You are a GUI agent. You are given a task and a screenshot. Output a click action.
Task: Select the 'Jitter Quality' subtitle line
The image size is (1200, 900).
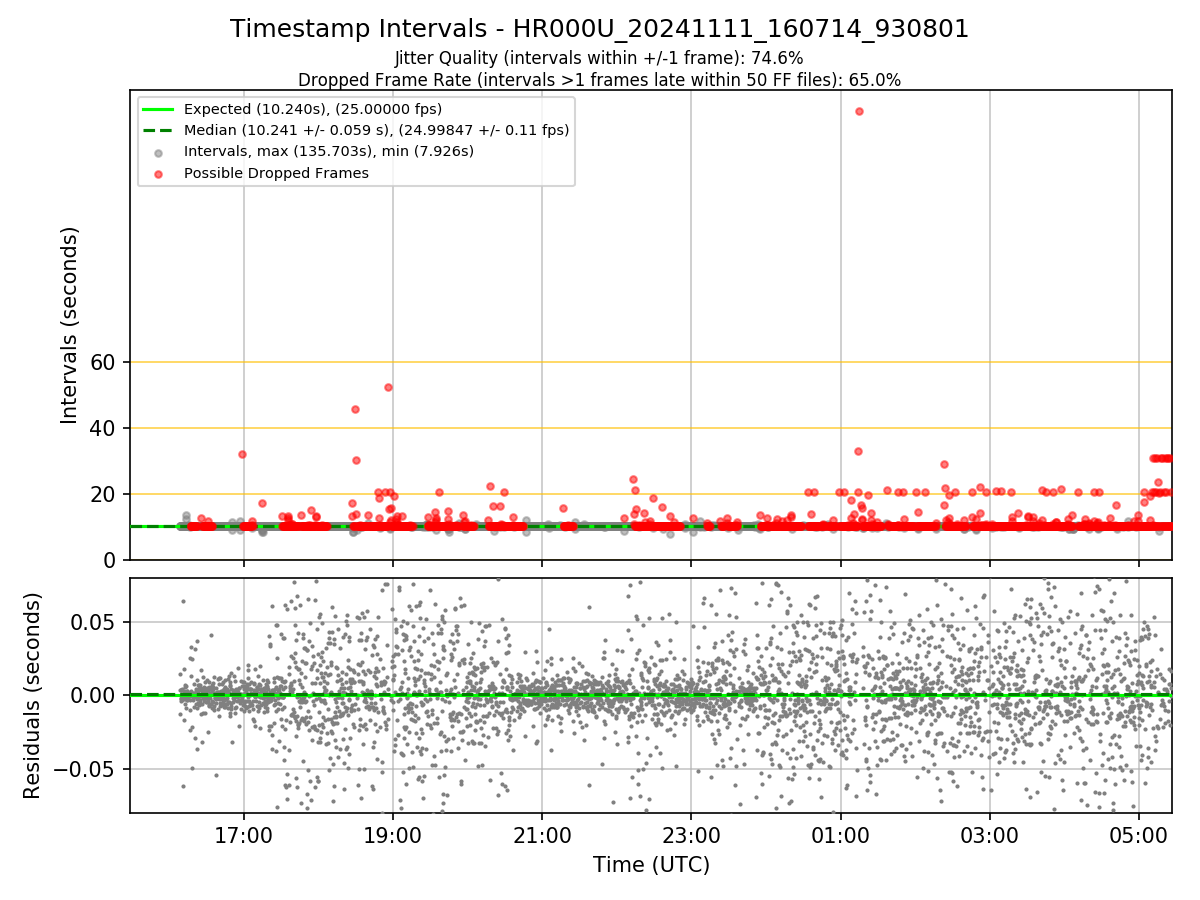pyautogui.click(x=599, y=58)
